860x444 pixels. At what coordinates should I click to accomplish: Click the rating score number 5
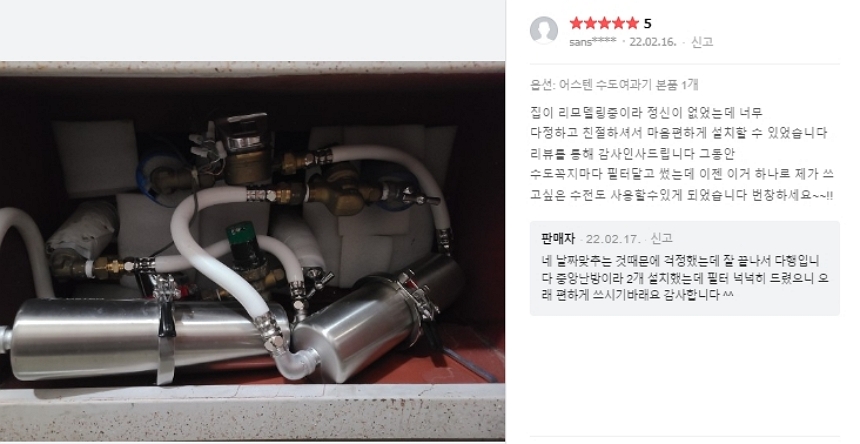pyautogui.click(x=648, y=24)
